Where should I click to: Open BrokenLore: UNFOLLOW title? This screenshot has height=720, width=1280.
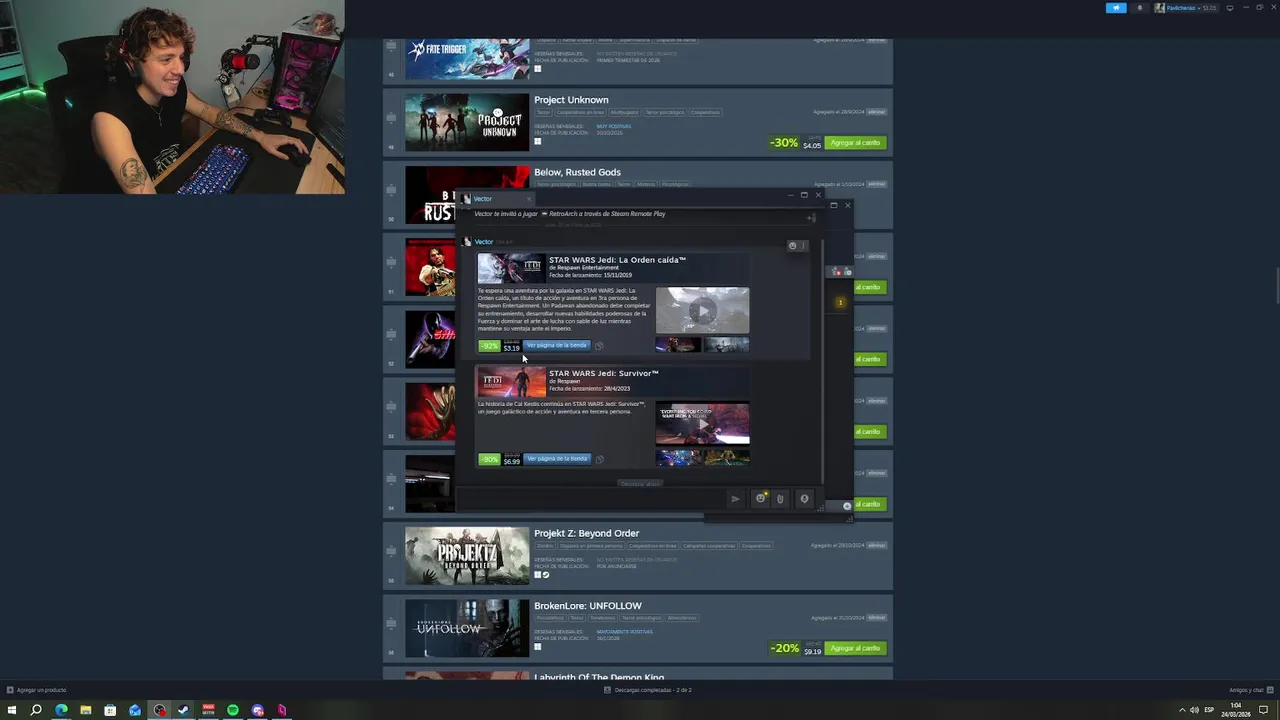coord(588,606)
